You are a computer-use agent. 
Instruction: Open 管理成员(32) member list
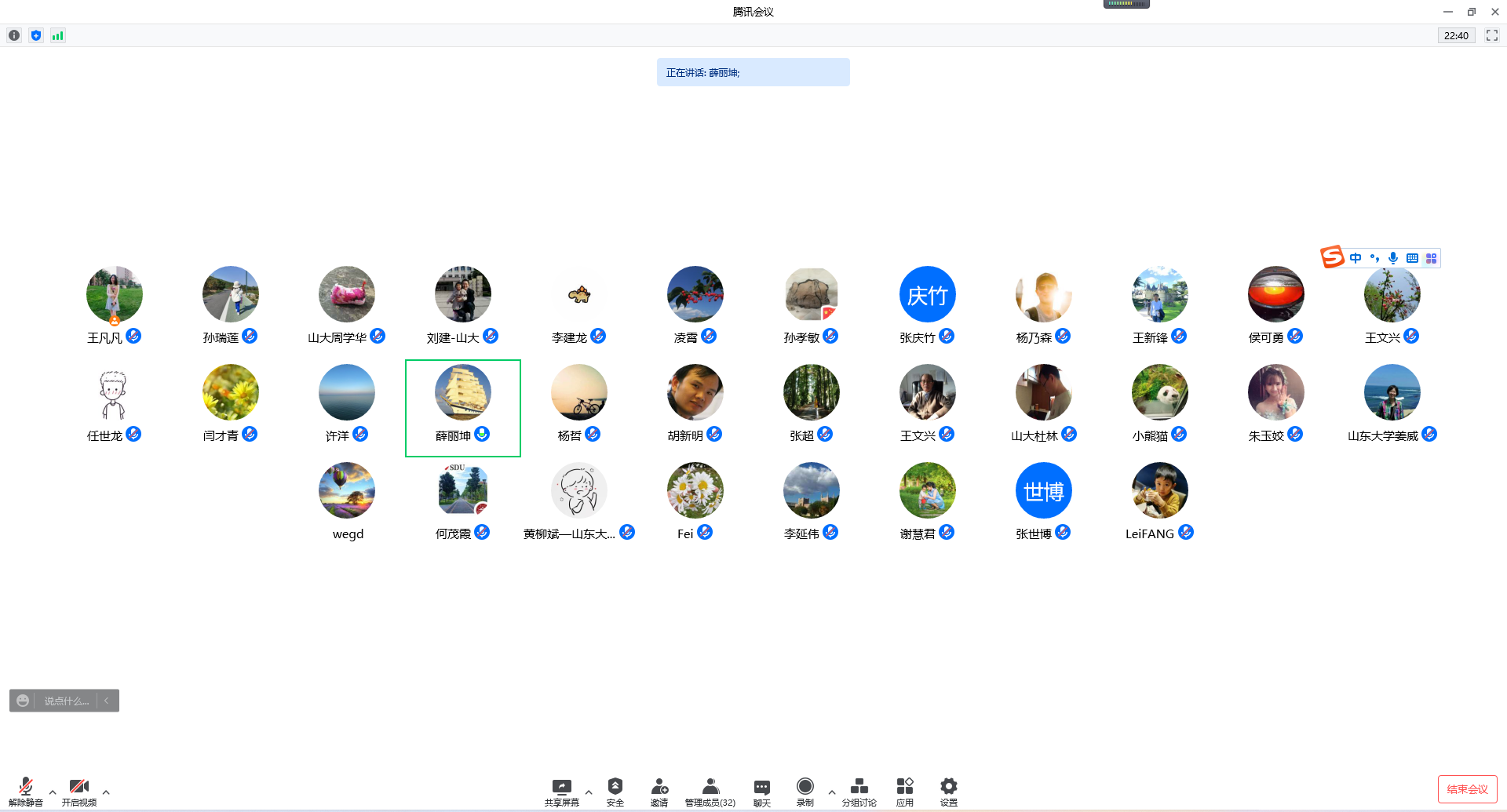(x=710, y=791)
